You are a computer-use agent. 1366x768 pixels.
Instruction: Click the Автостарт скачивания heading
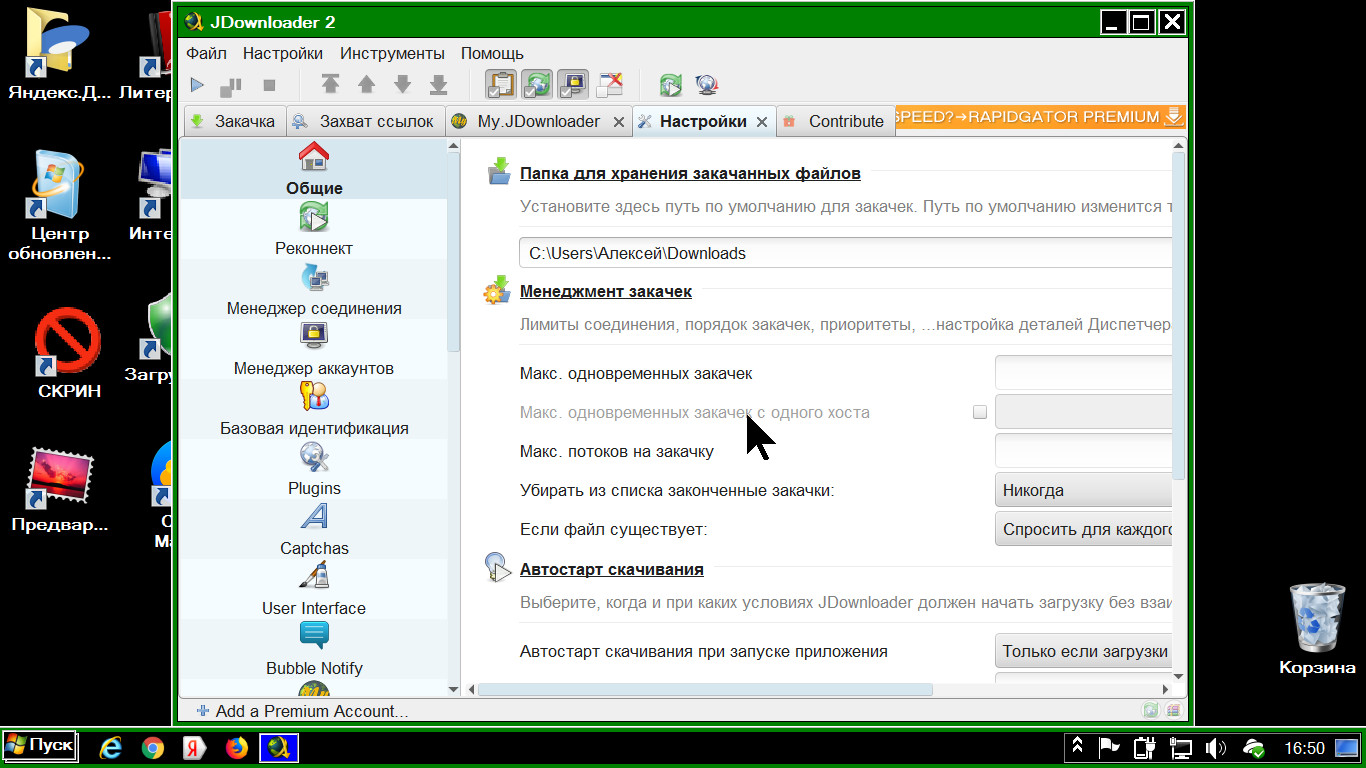click(x=612, y=569)
